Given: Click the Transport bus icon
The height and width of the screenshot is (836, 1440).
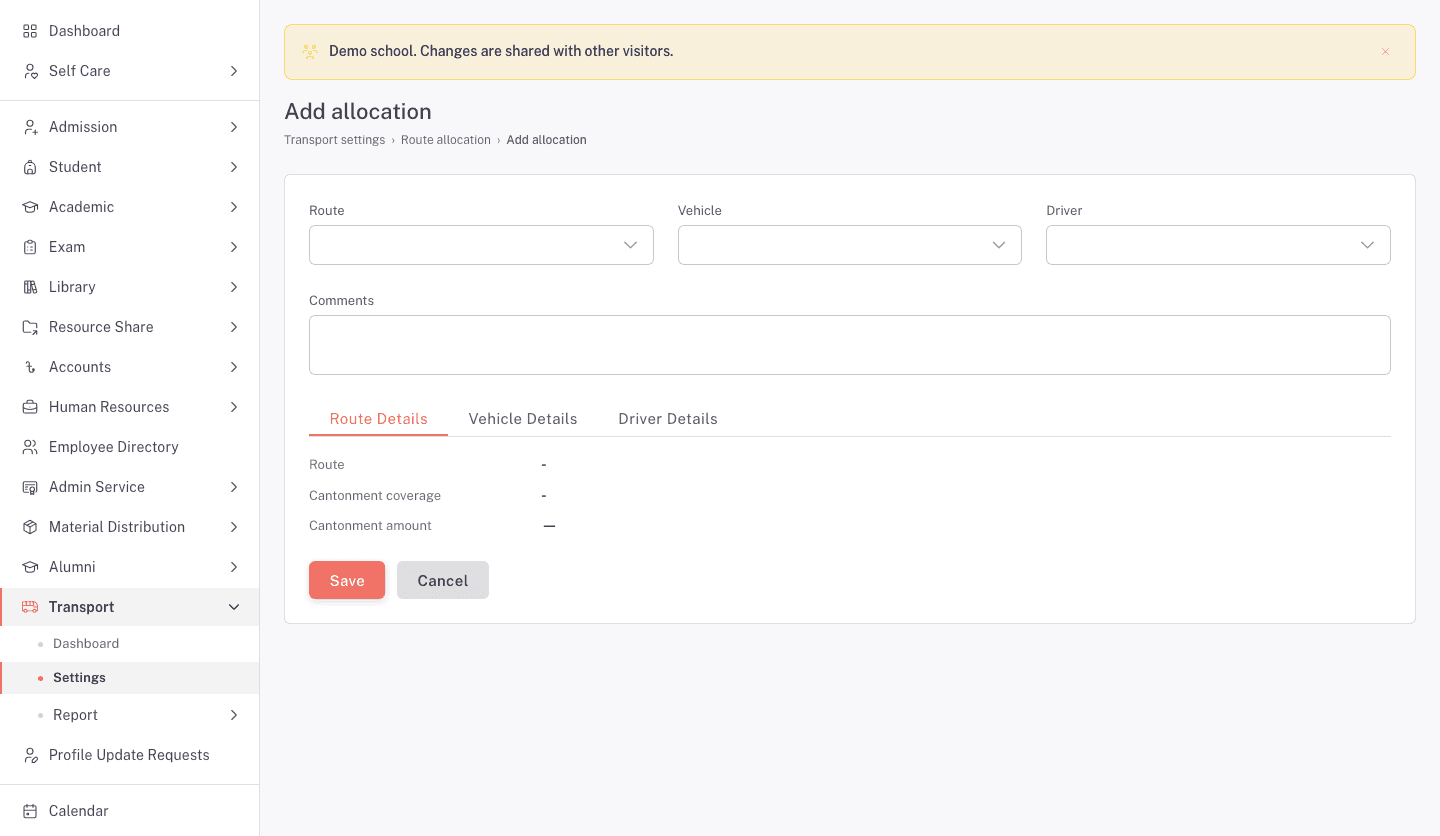Looking at the screenshot, I should 30,607.
